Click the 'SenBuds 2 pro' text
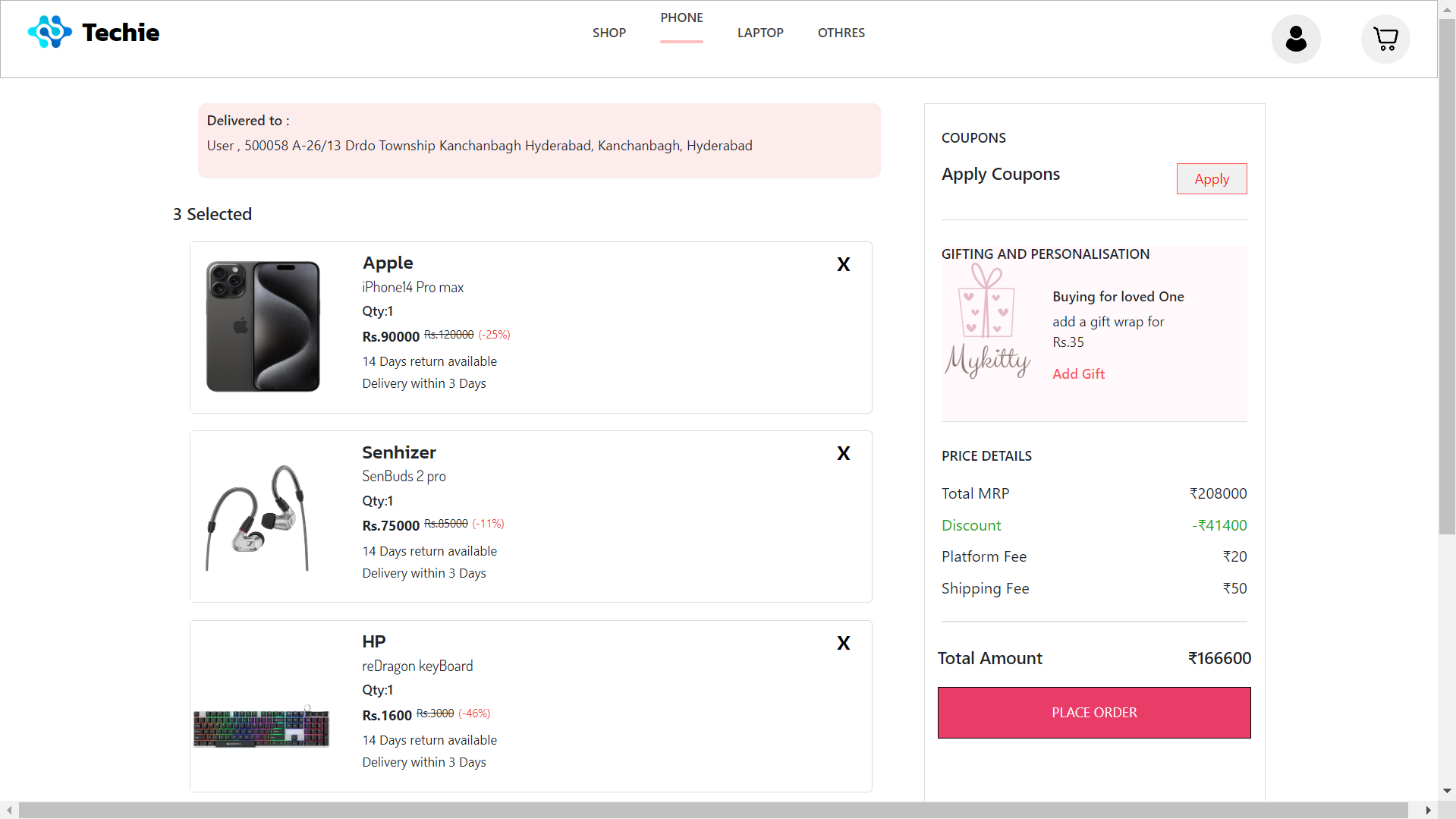This screenshot has width=1456, height=819. [404, 476]
